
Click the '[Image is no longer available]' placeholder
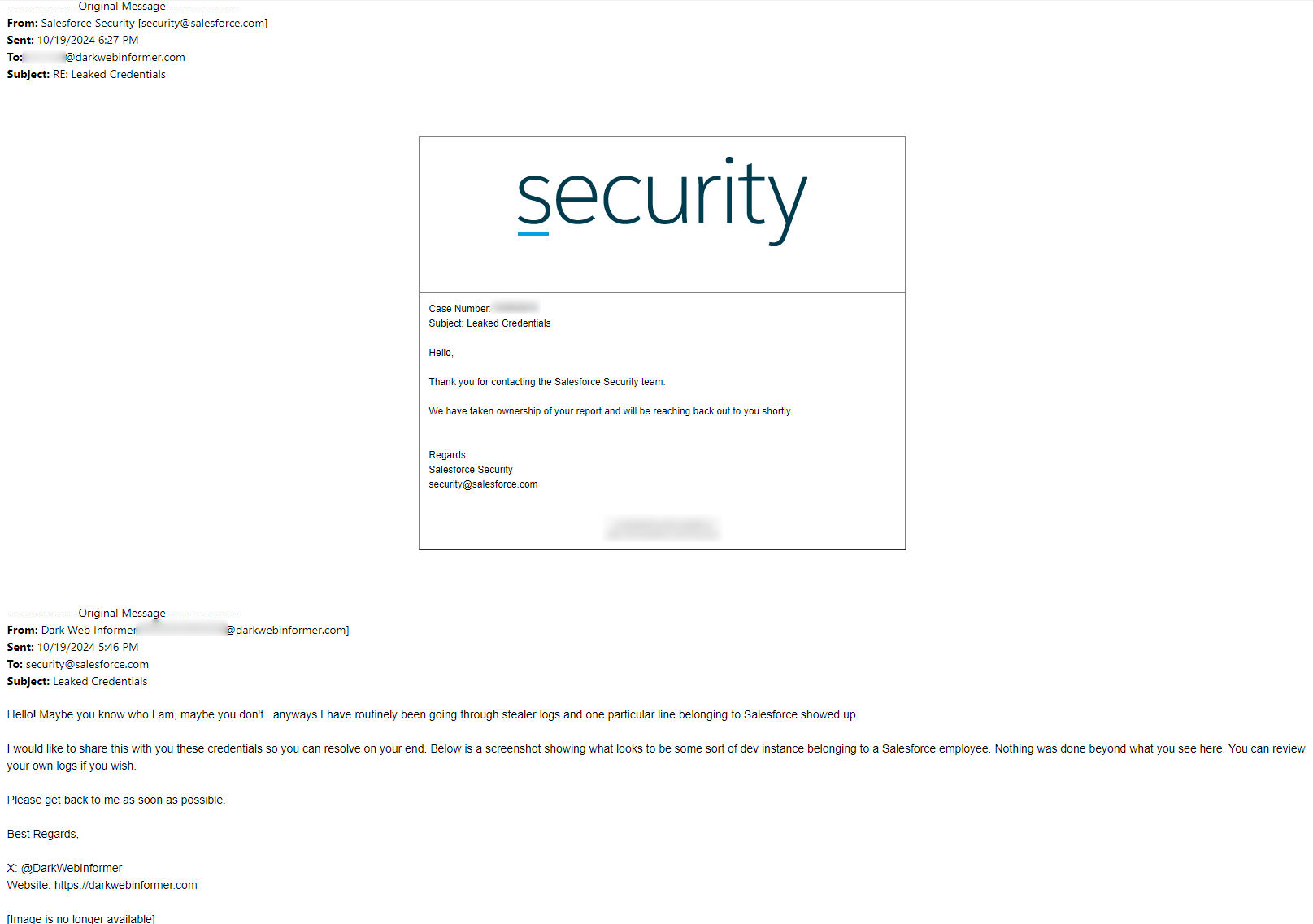pyautogui.click(x=80, y=918)
